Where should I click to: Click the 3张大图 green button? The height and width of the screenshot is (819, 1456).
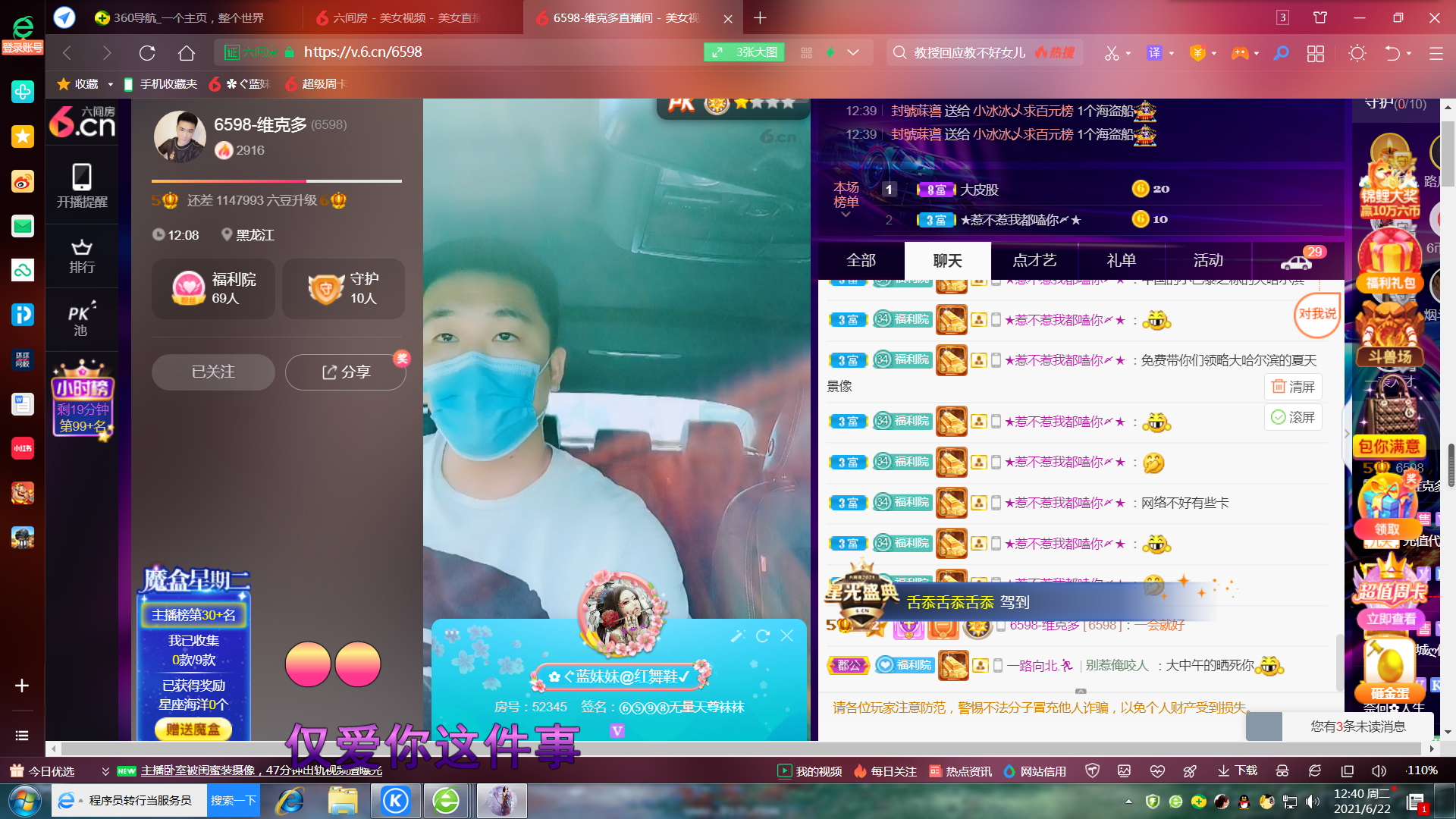[x=744, y=52]
